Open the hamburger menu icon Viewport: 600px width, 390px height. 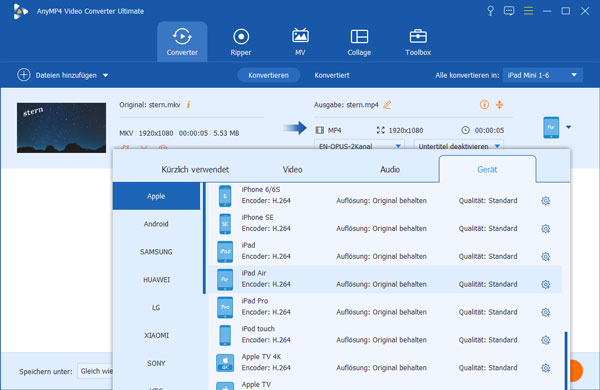pyautogui.click(x=528, y=11)
